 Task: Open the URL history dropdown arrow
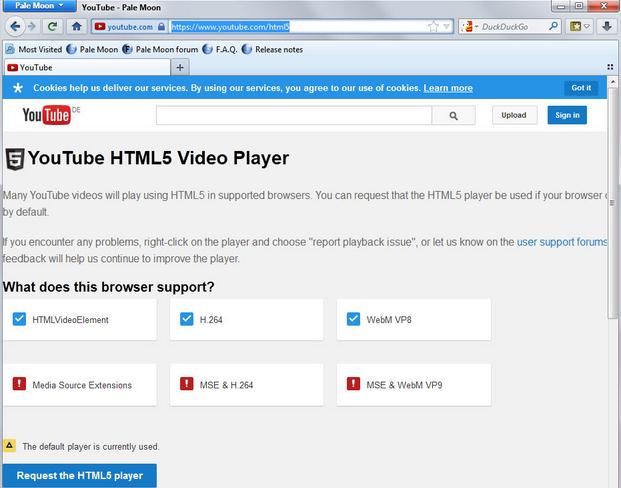tap(446, 27)
